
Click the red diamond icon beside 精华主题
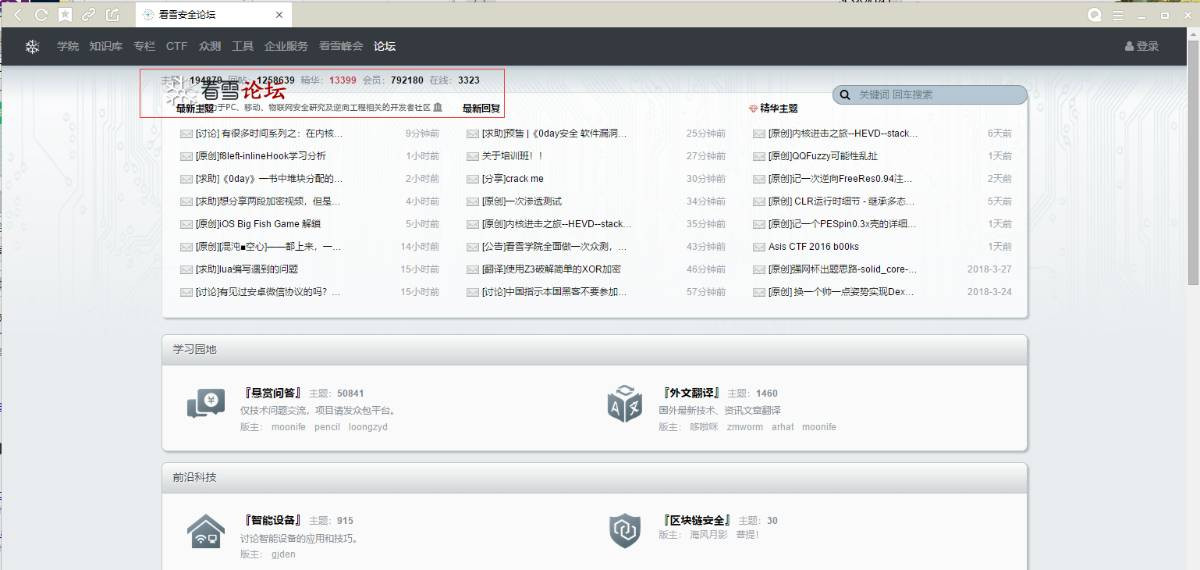[x=753, y=108]
